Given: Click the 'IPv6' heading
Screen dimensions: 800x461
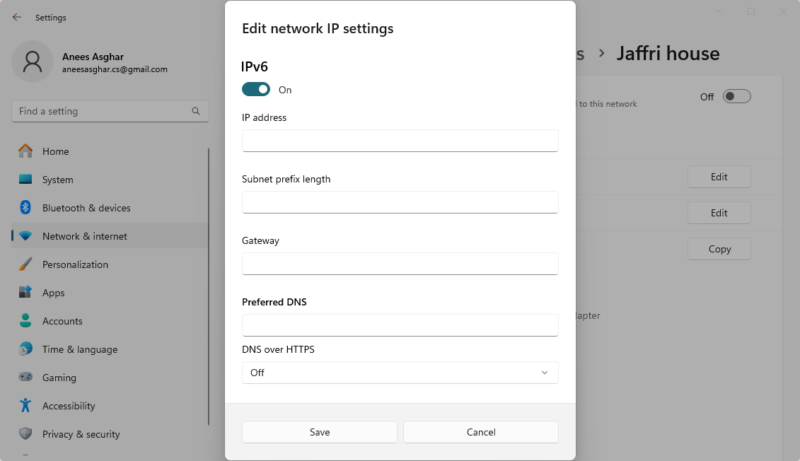Looking at the screenshot, I should point(255,67).
